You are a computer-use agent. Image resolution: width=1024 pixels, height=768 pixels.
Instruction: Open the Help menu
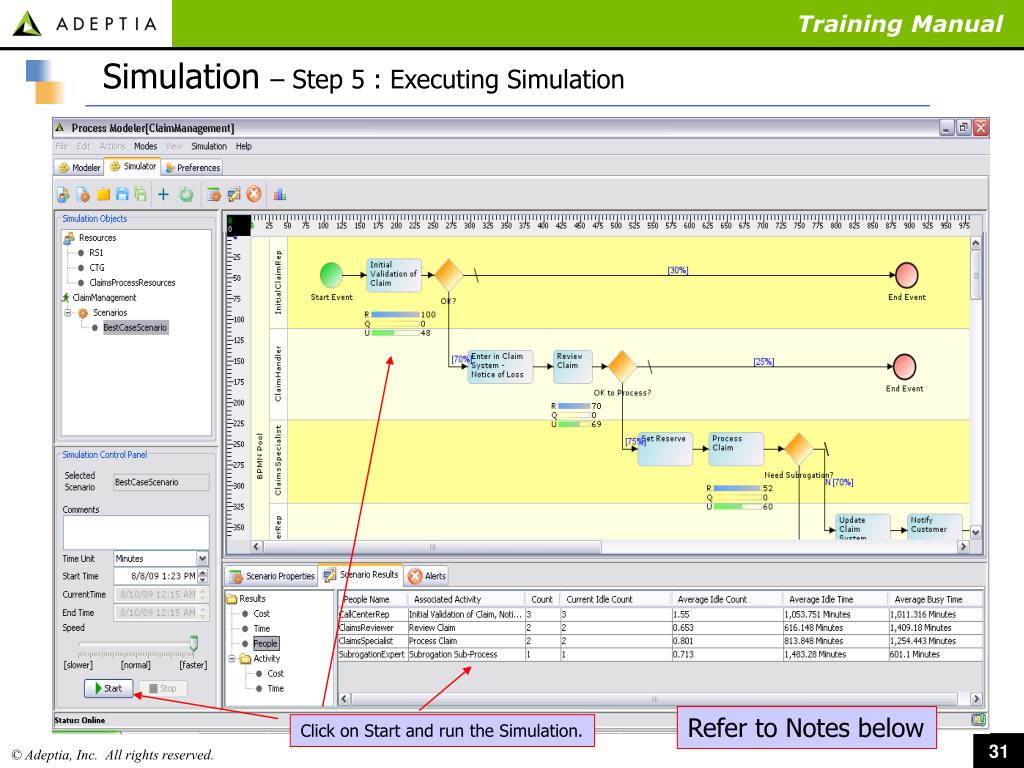tap(244, 146)
